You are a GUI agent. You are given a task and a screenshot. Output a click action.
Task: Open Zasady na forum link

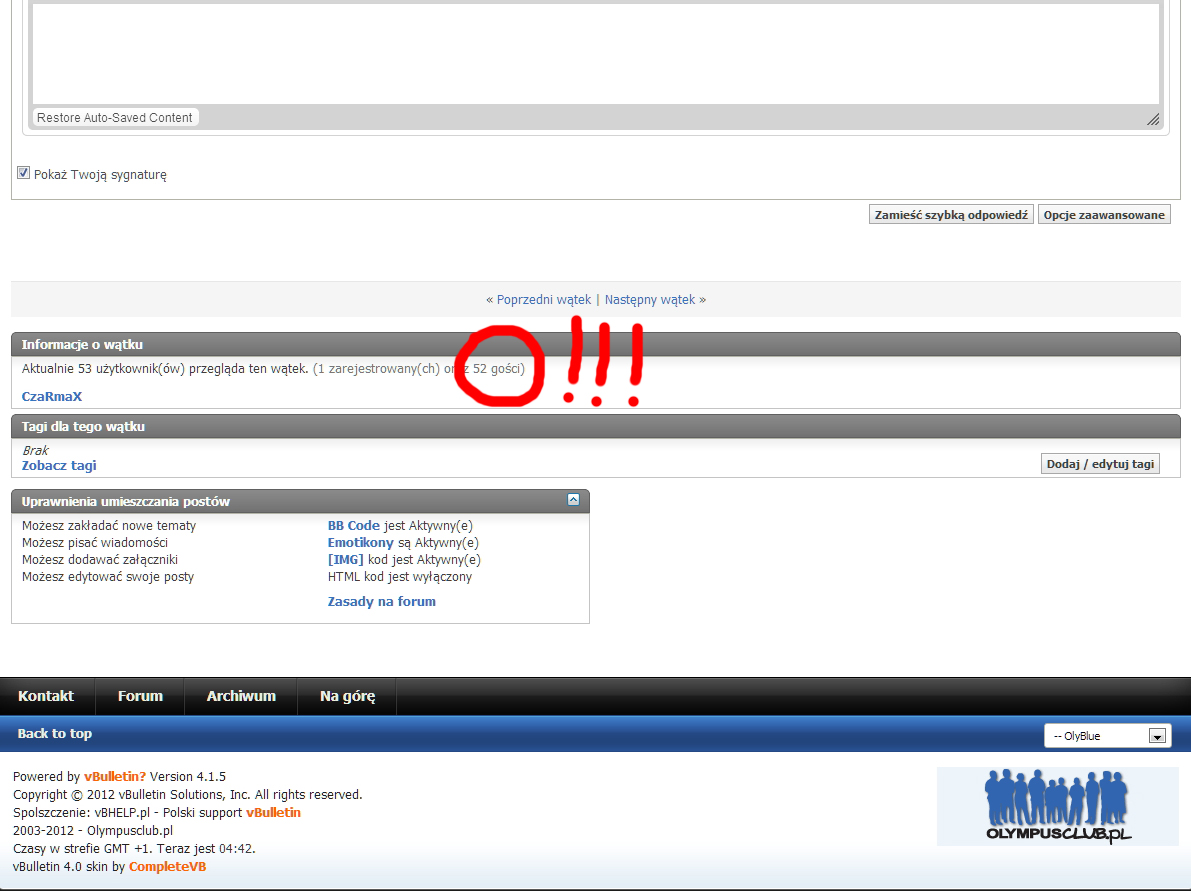tap(382, 602)
